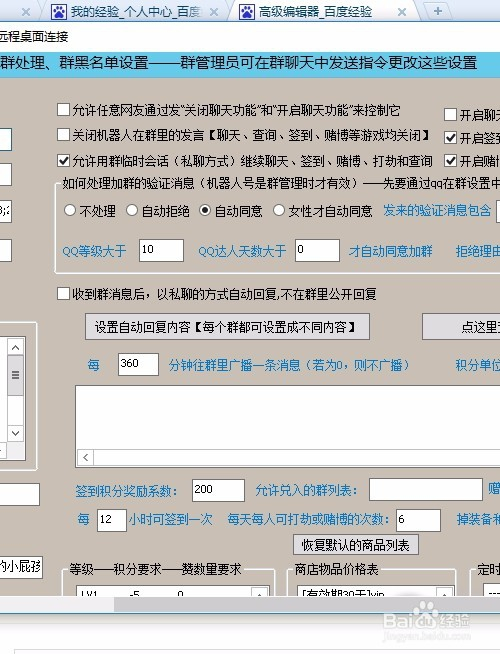Click 设置自动回复内容 button

click(x=227, y=327)
